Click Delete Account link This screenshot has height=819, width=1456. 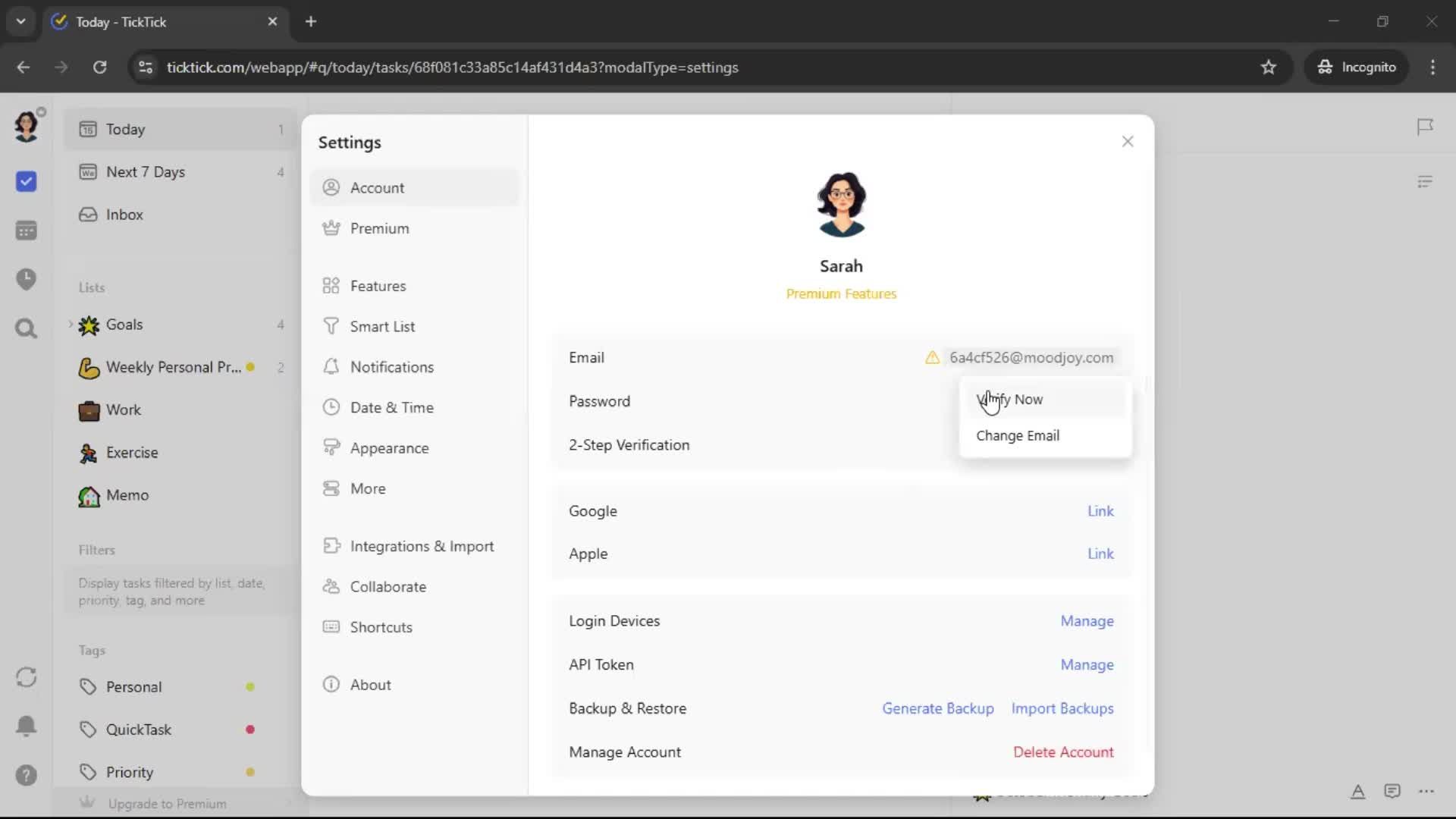tap(1062, 752)
